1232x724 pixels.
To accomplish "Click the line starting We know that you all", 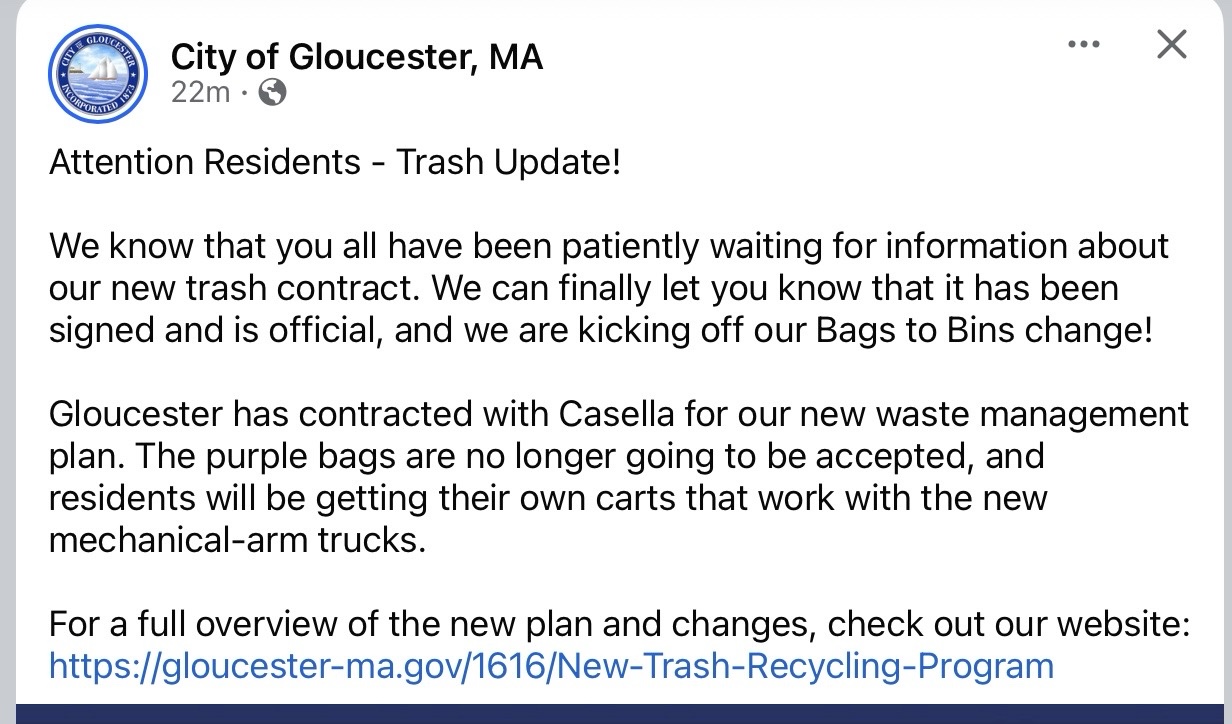I will click(x=609, y=246).
